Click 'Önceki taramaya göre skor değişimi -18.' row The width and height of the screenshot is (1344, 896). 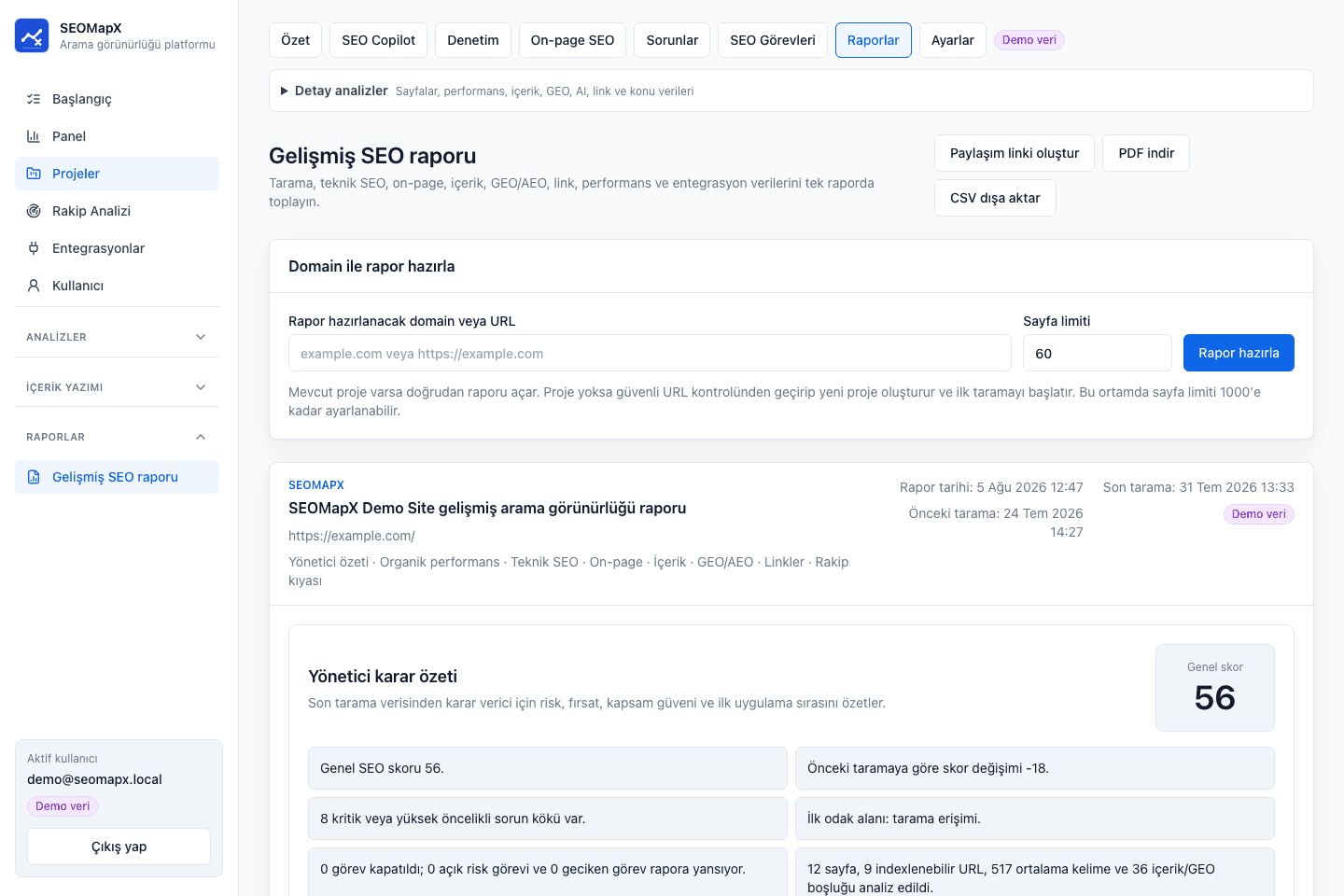pos(1035,768)
